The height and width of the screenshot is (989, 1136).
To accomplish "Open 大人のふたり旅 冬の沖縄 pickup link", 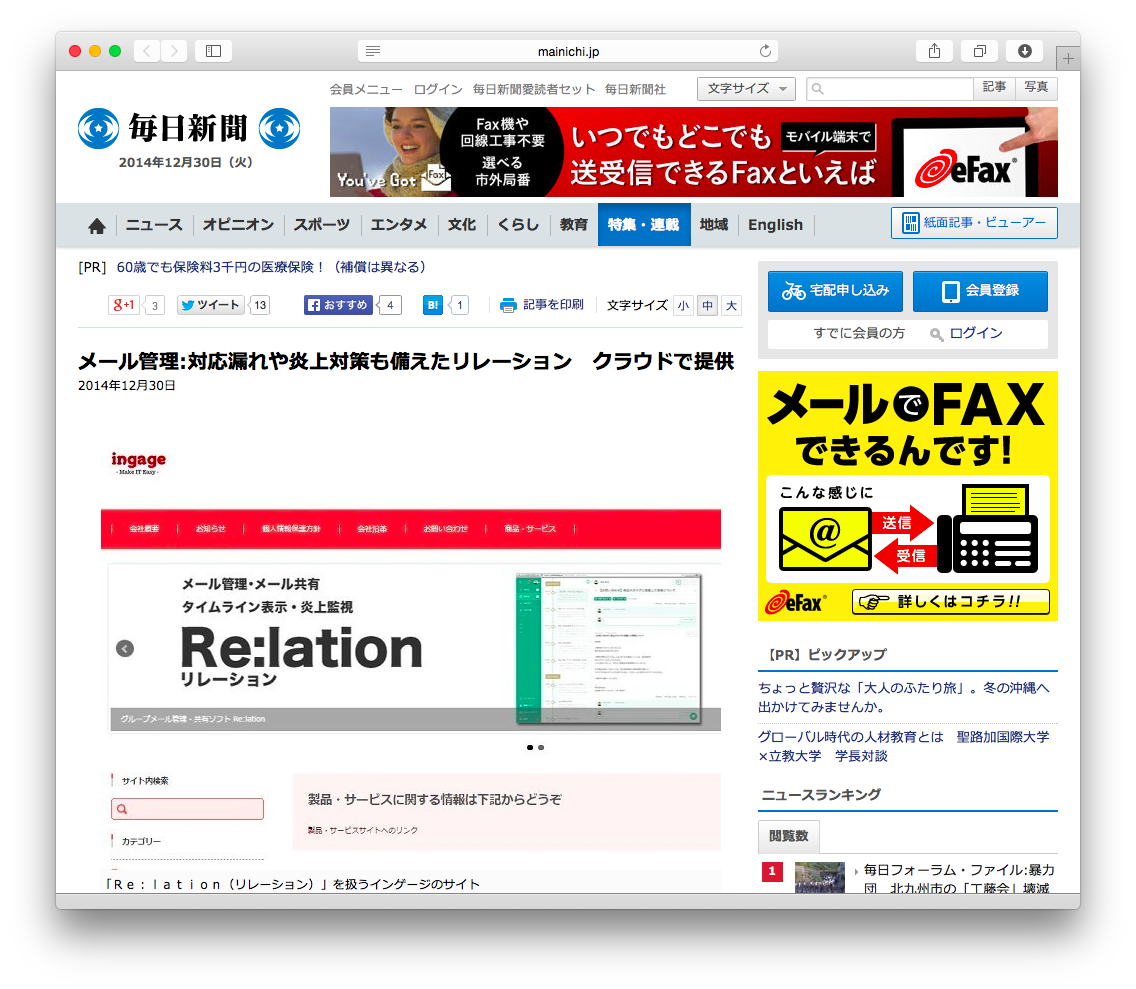I will (x=903, y=697).
